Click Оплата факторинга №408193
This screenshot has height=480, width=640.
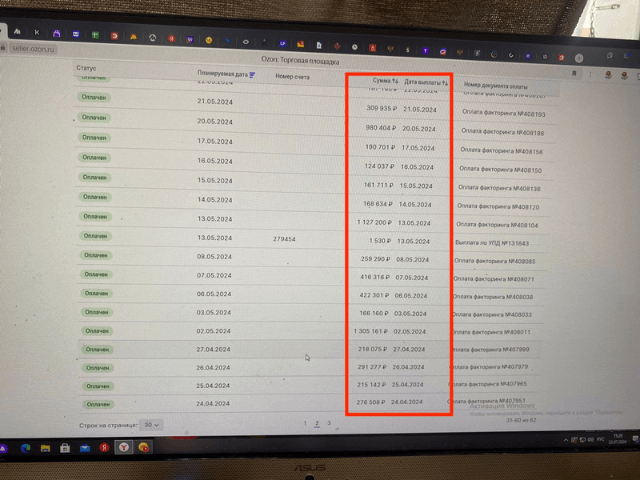point(504,113)
